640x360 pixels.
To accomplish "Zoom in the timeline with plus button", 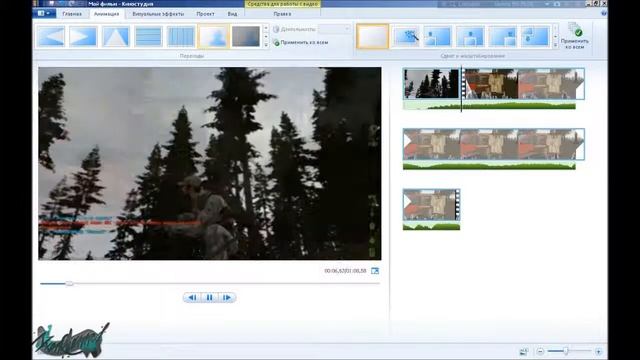I will click(598, 351).
